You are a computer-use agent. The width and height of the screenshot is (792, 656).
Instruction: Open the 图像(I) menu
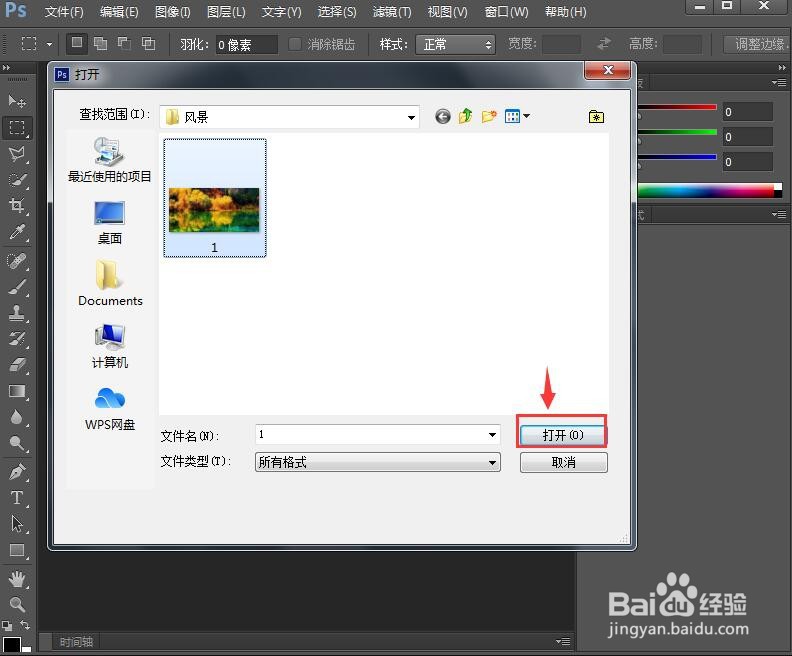(172, 12)
